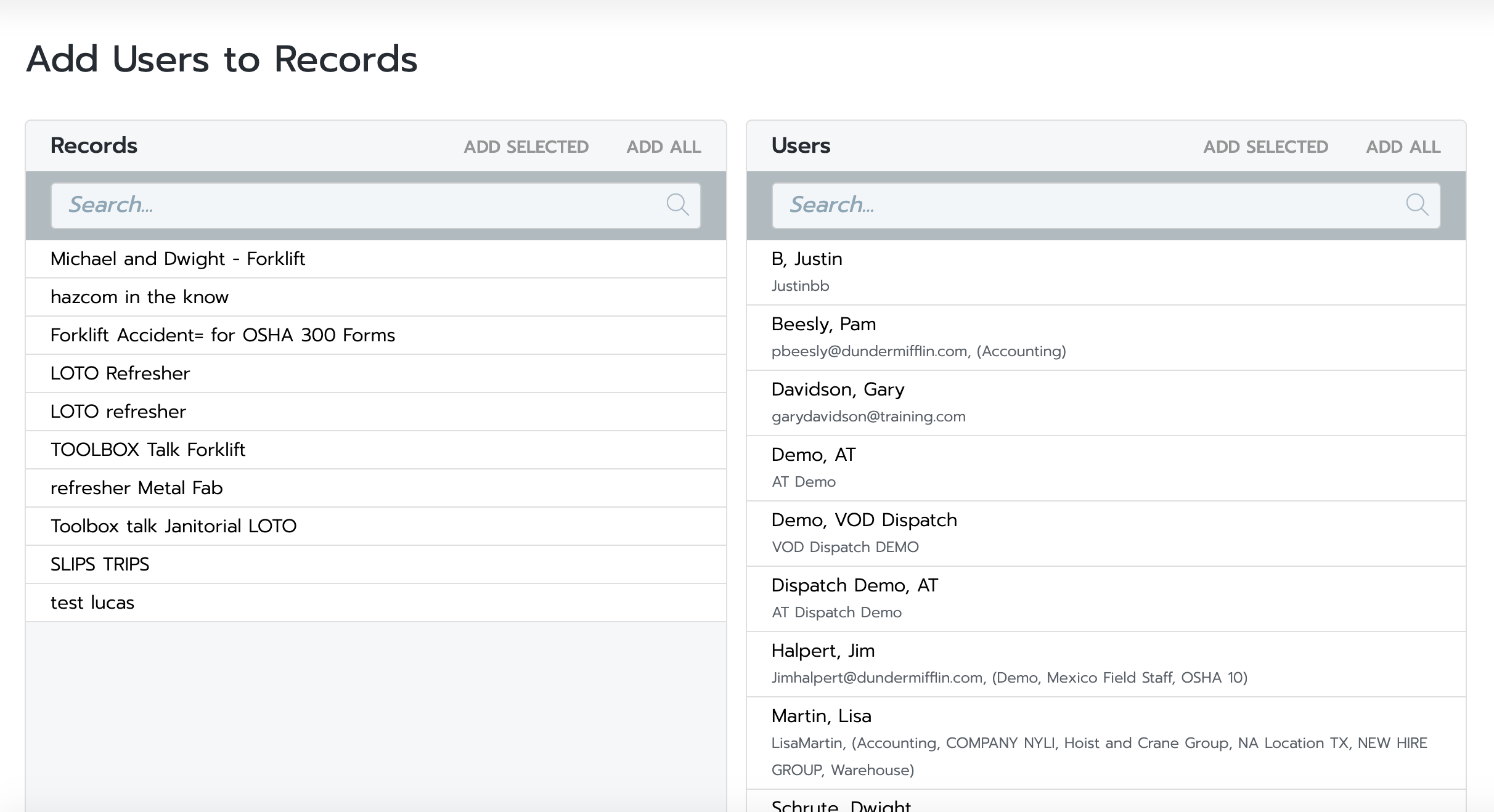This screenshot has width=1494, height=812.
Task: Select record SLIPS TRIPS
Action: [x=376, y=564]
